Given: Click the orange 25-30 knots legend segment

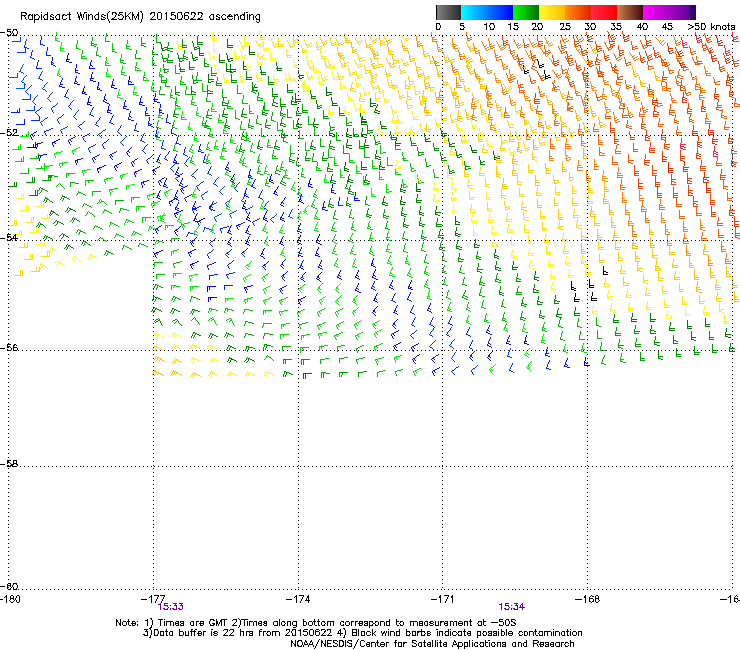Looking at the screenshot, I should 578,12.
